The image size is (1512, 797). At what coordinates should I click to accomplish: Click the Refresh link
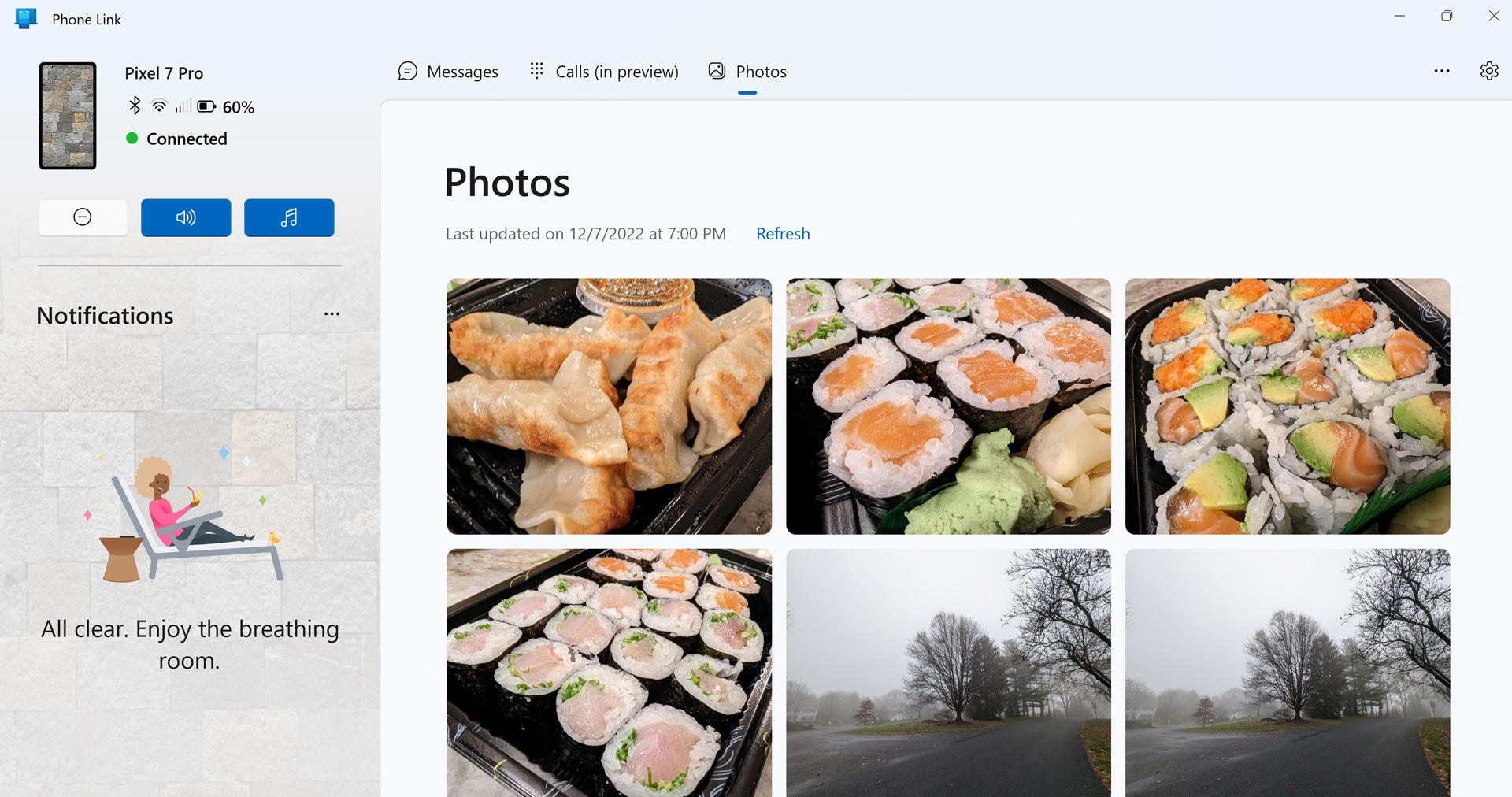coord(782,234)
